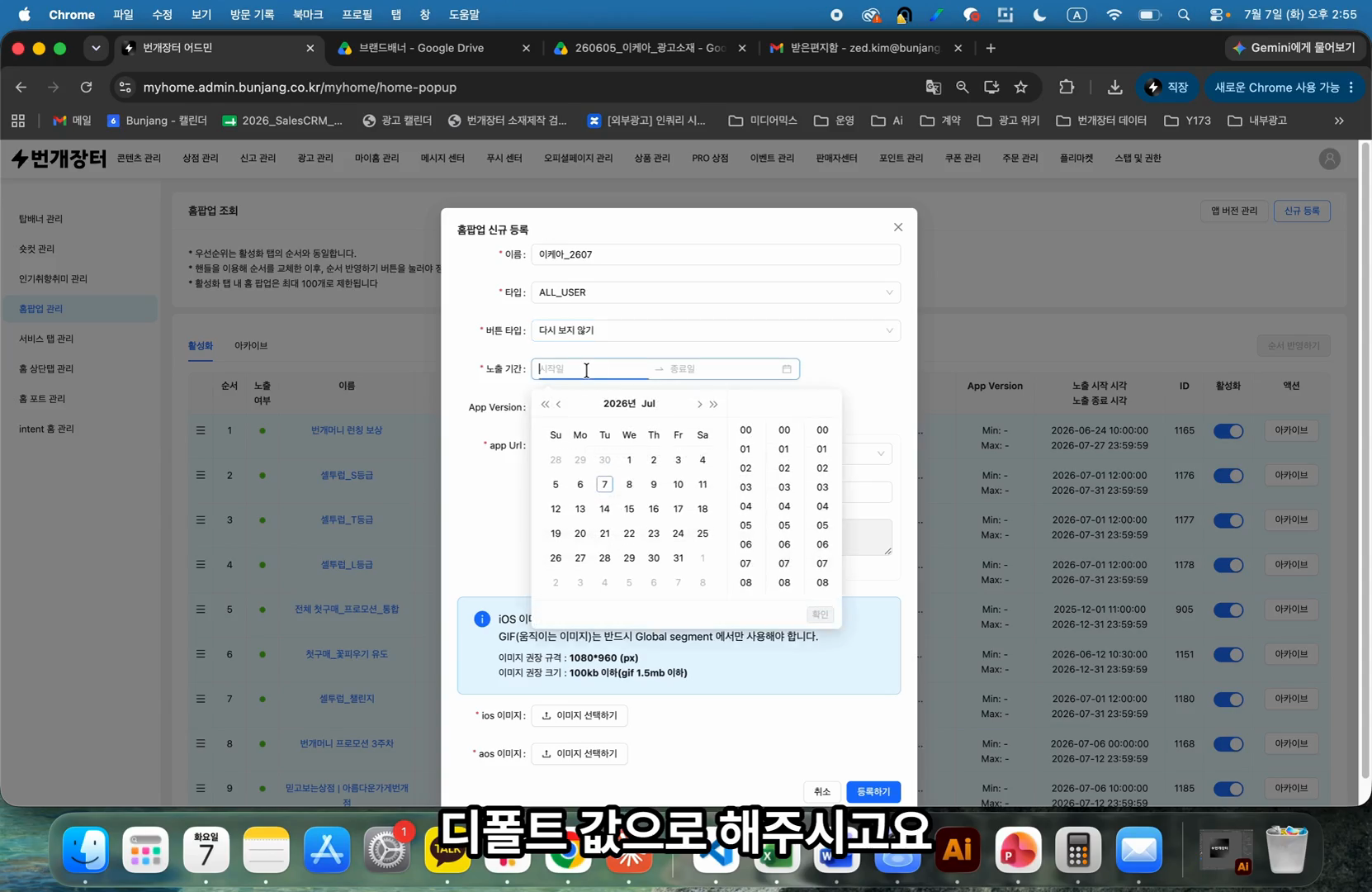
Task: Click the 번개장터 logo
Action: point(59,158)
